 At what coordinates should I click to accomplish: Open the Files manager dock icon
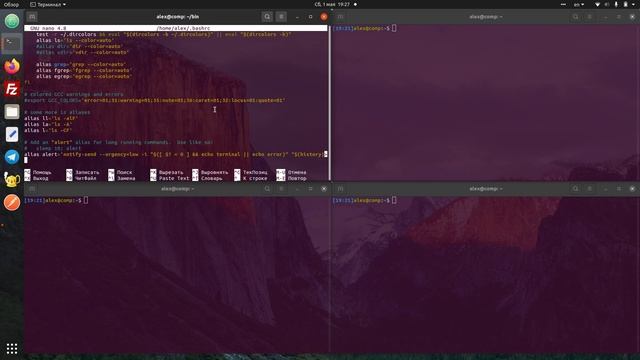pyautogui.click(x=12, y=111)
